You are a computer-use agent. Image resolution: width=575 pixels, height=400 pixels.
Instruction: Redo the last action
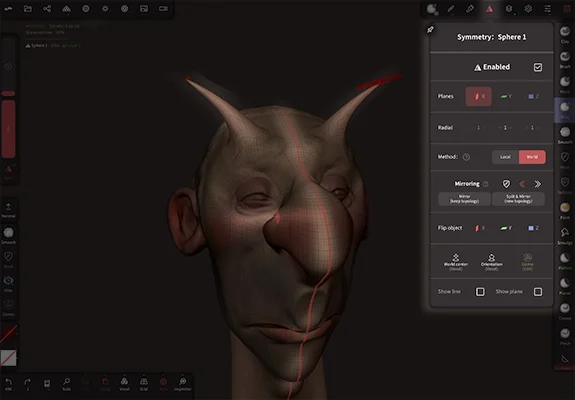[28, 384]
